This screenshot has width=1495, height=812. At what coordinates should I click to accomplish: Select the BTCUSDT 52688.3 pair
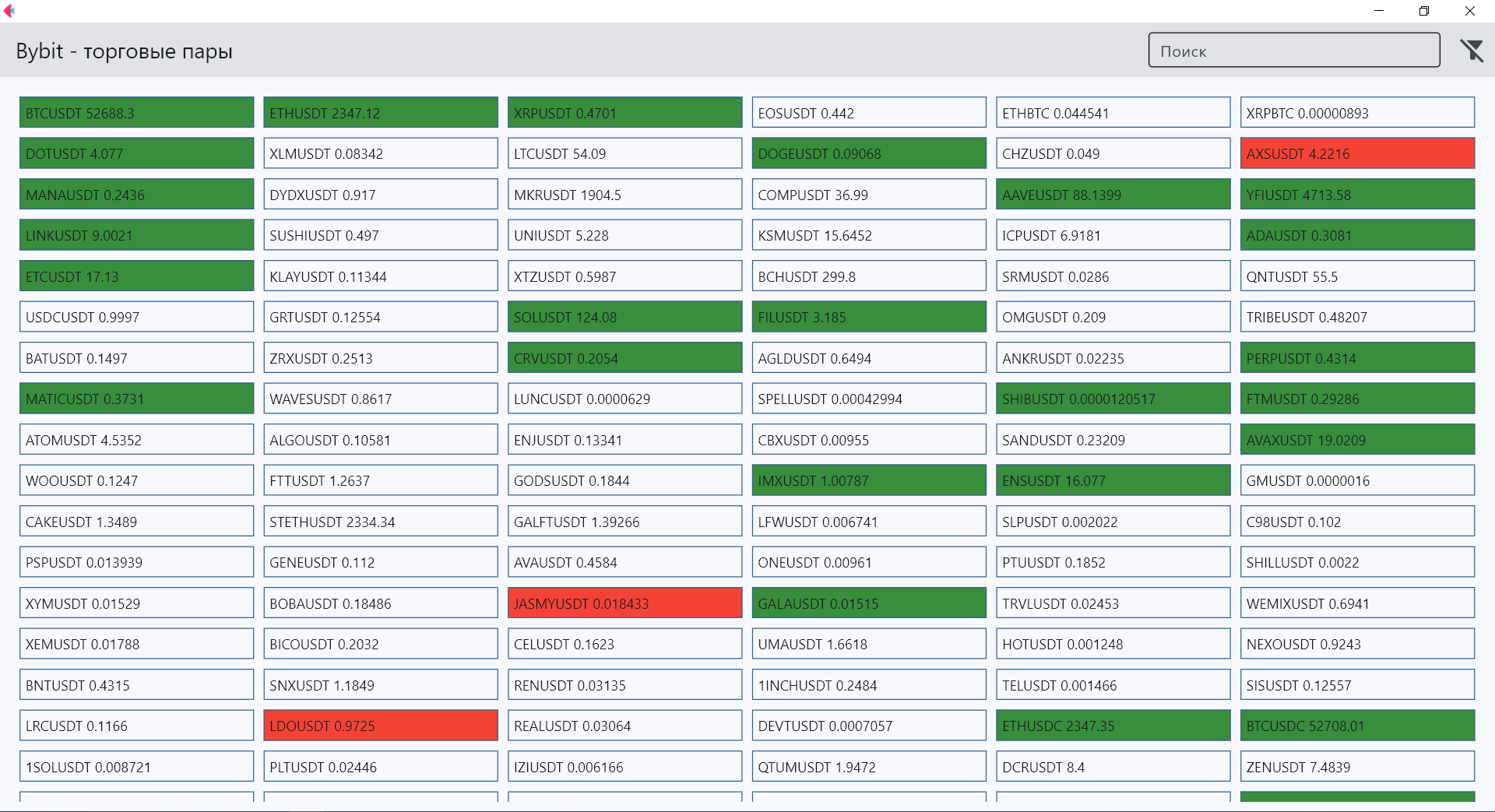click(x=136, y=112)
